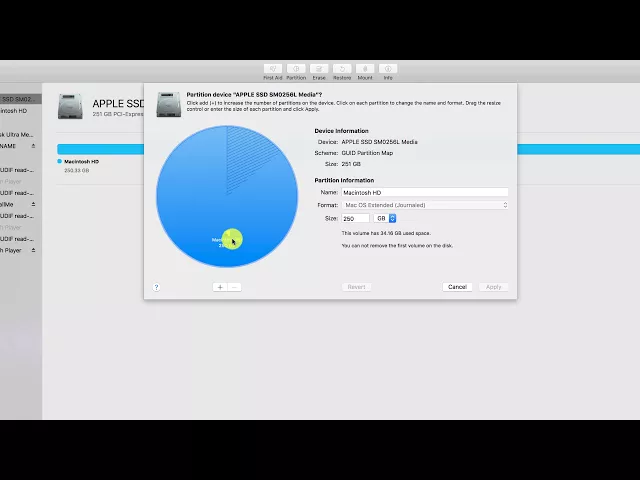Add a partition with the plus button
Image resolution: width=640 pixels, height=480 pixels.
220,287
